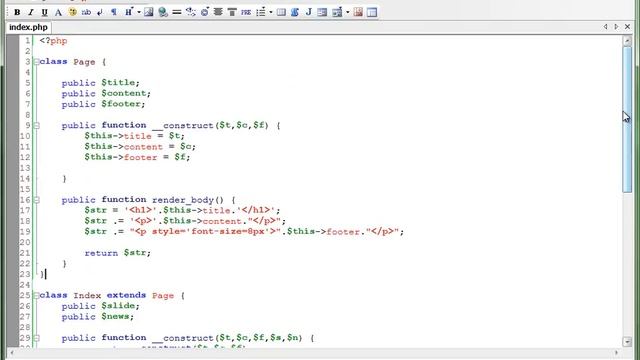Collapse the Page __construct function fold on line 9
The image size is (640, 360).
click(x=36, y=125)
